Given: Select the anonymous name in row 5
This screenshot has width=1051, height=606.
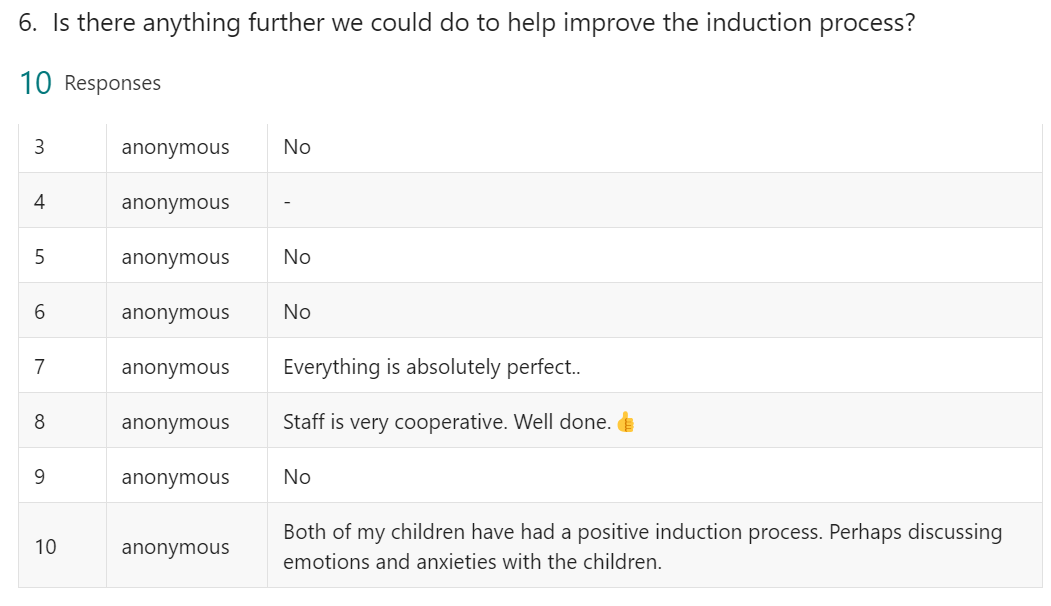Looking at the screenshot, I should click(176, 257).
